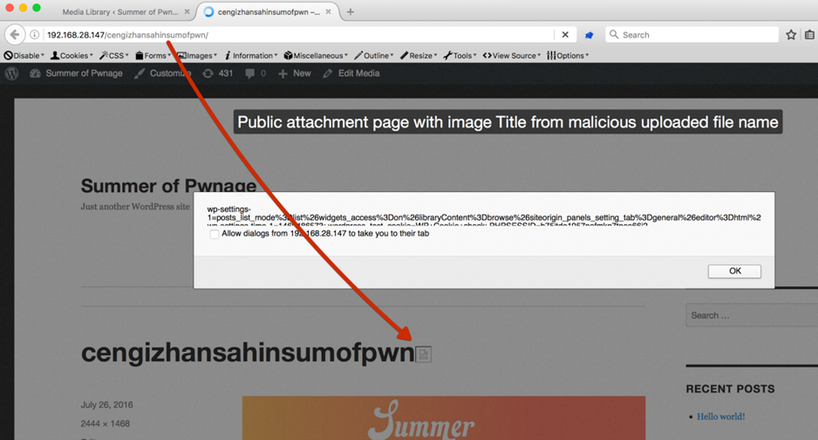Expand the Resize dropdown menu
Image resolution: width=818 pixels, height=440 pixels.
pos(418,55)
